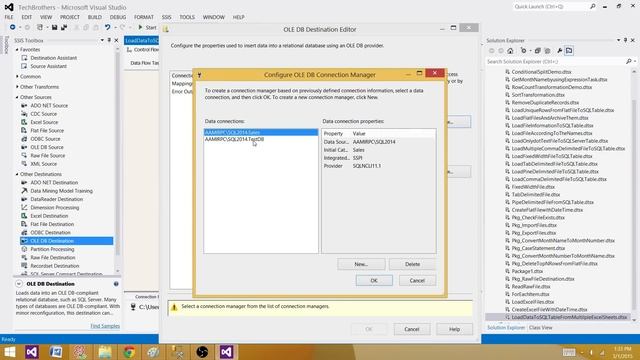Collapse the Other Sources group
The image size is (640, 360).
point(17,97)
